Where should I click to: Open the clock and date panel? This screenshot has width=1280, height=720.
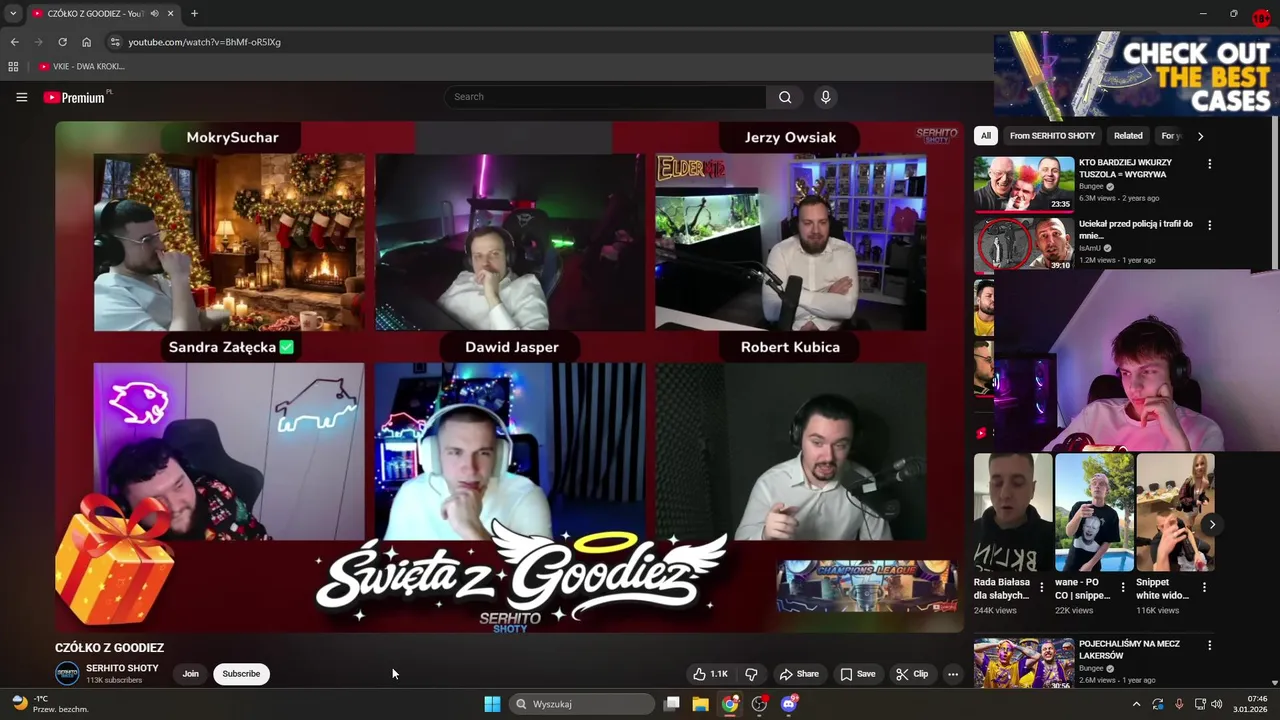coord(1251,704)
